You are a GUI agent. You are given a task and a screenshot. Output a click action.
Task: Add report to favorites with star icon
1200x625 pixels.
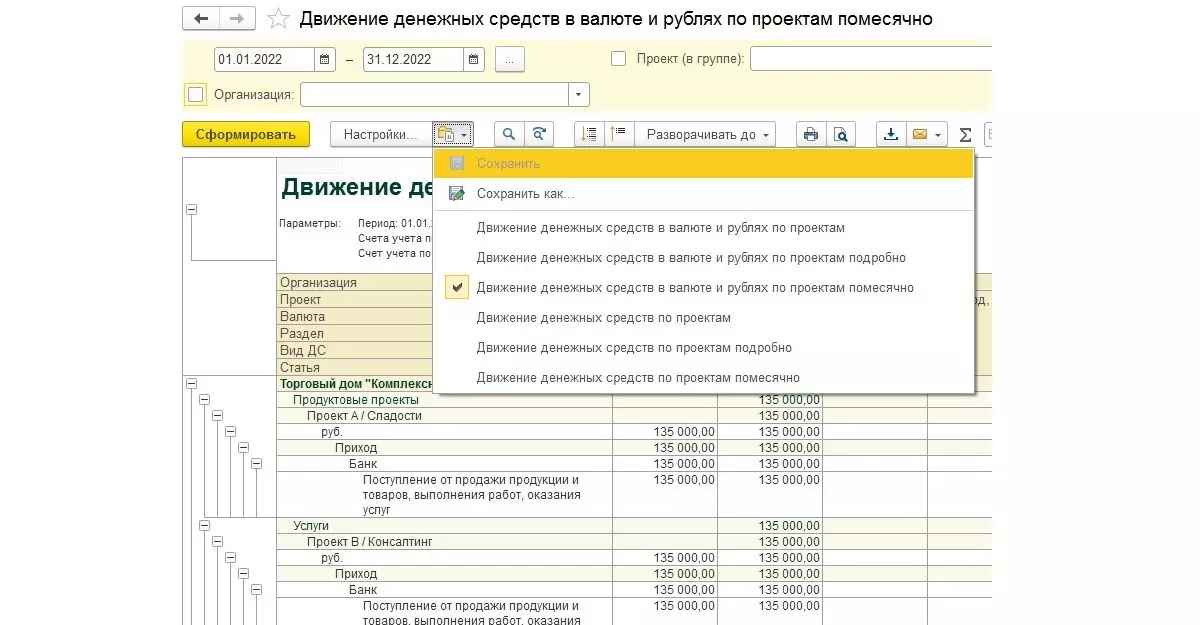(x=279, y=19)
